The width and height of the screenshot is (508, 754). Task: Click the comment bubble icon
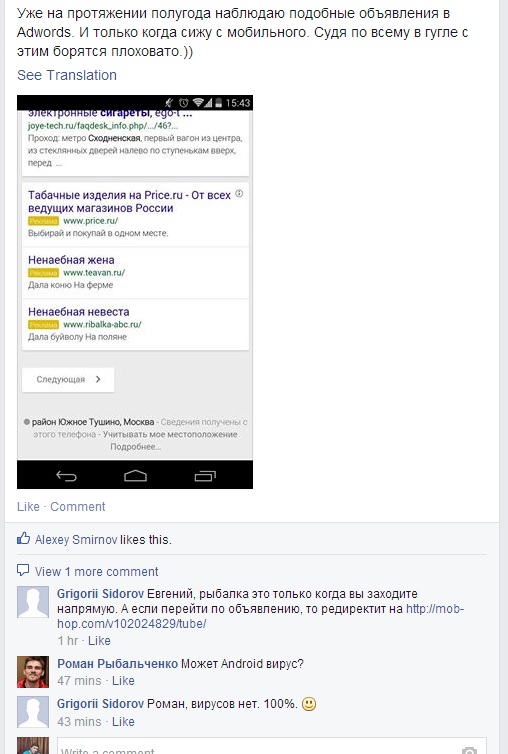pyautogui.click(x=23, y=571)
